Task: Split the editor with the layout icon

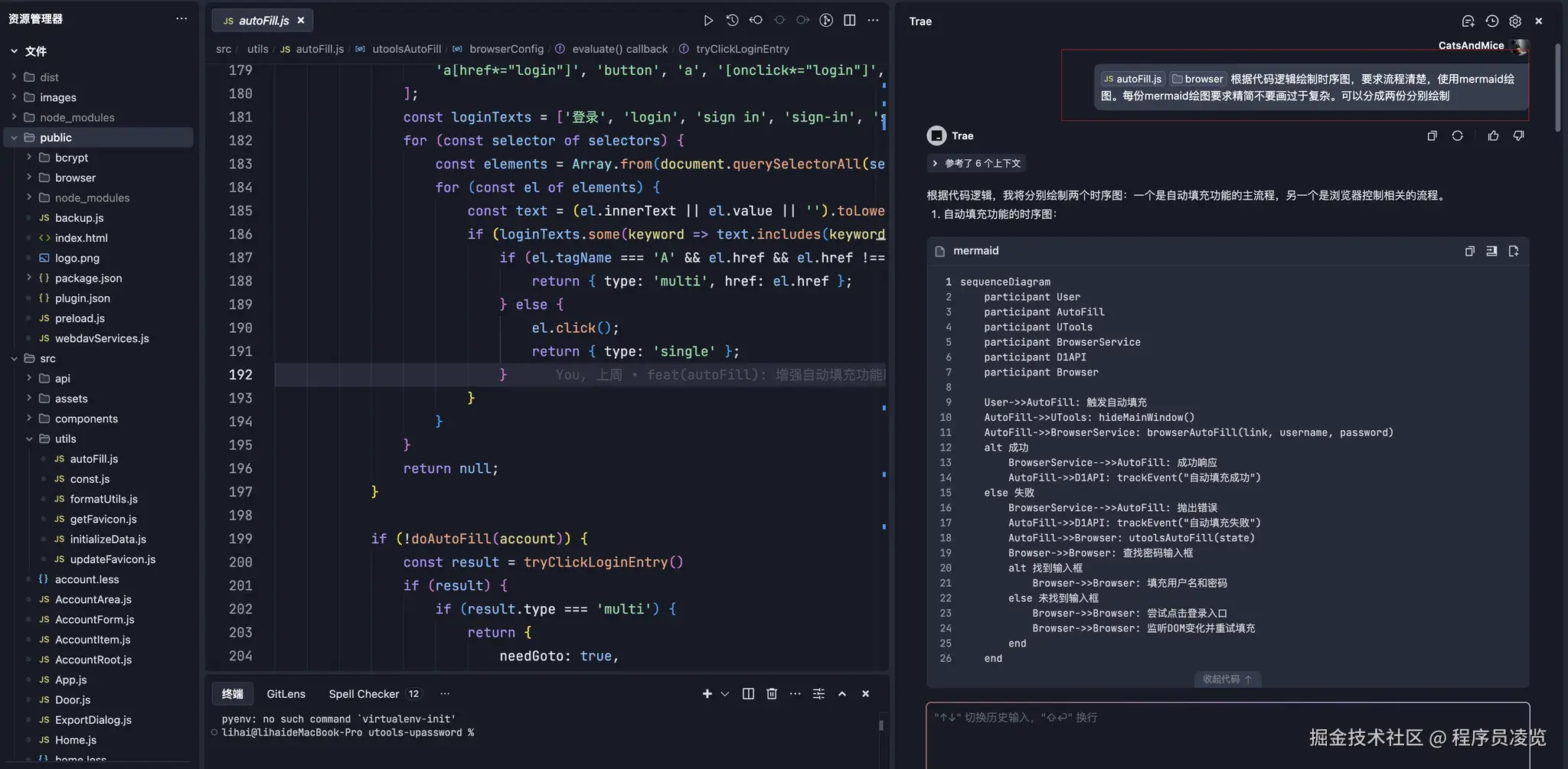Action: pyautogui.click(x=850, y=21)
